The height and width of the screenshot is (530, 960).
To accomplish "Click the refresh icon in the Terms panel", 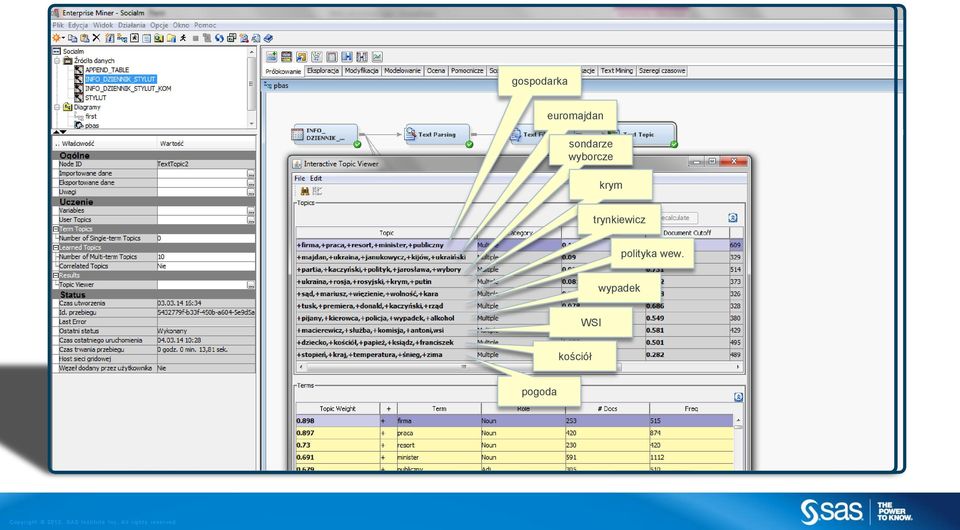I will click(738, 397).
